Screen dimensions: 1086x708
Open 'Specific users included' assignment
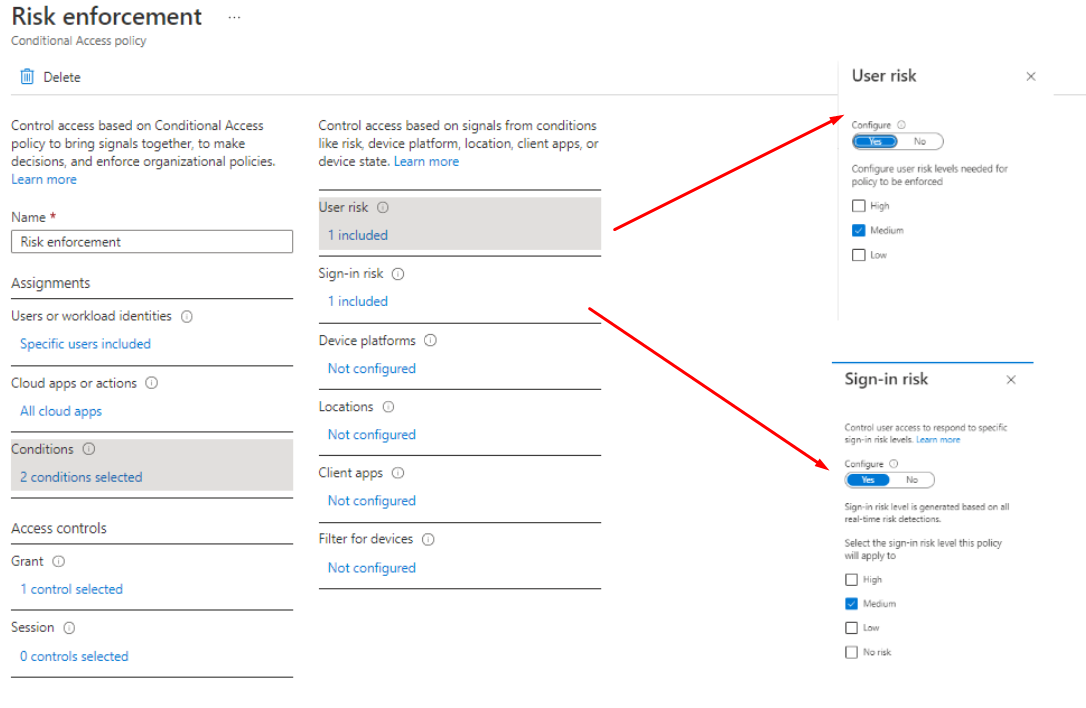pyautogui.click(x=85, y=344)
